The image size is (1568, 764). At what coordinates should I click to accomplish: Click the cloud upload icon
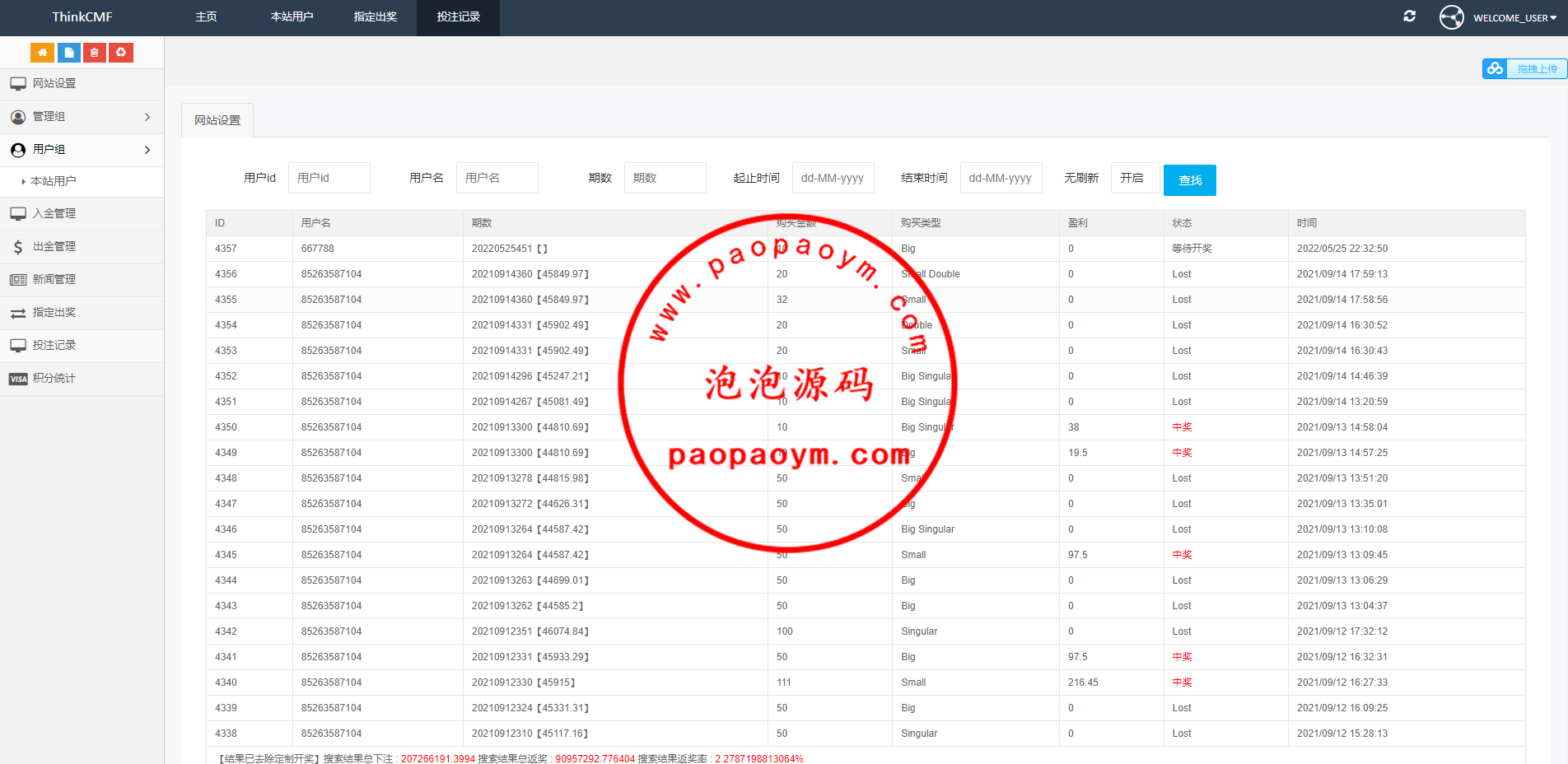click(1495, 69)
